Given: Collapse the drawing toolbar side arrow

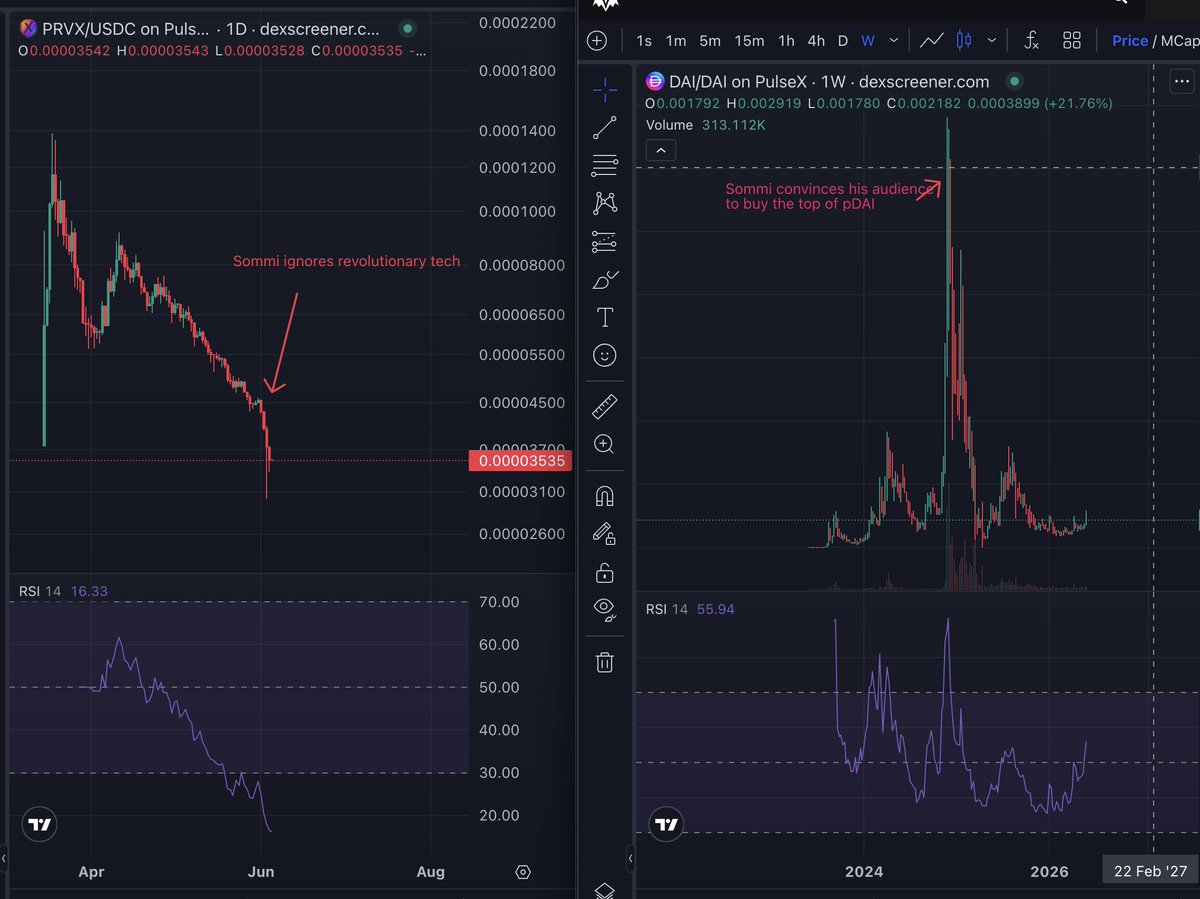Looking at the screenshot, I should point(630,858).
